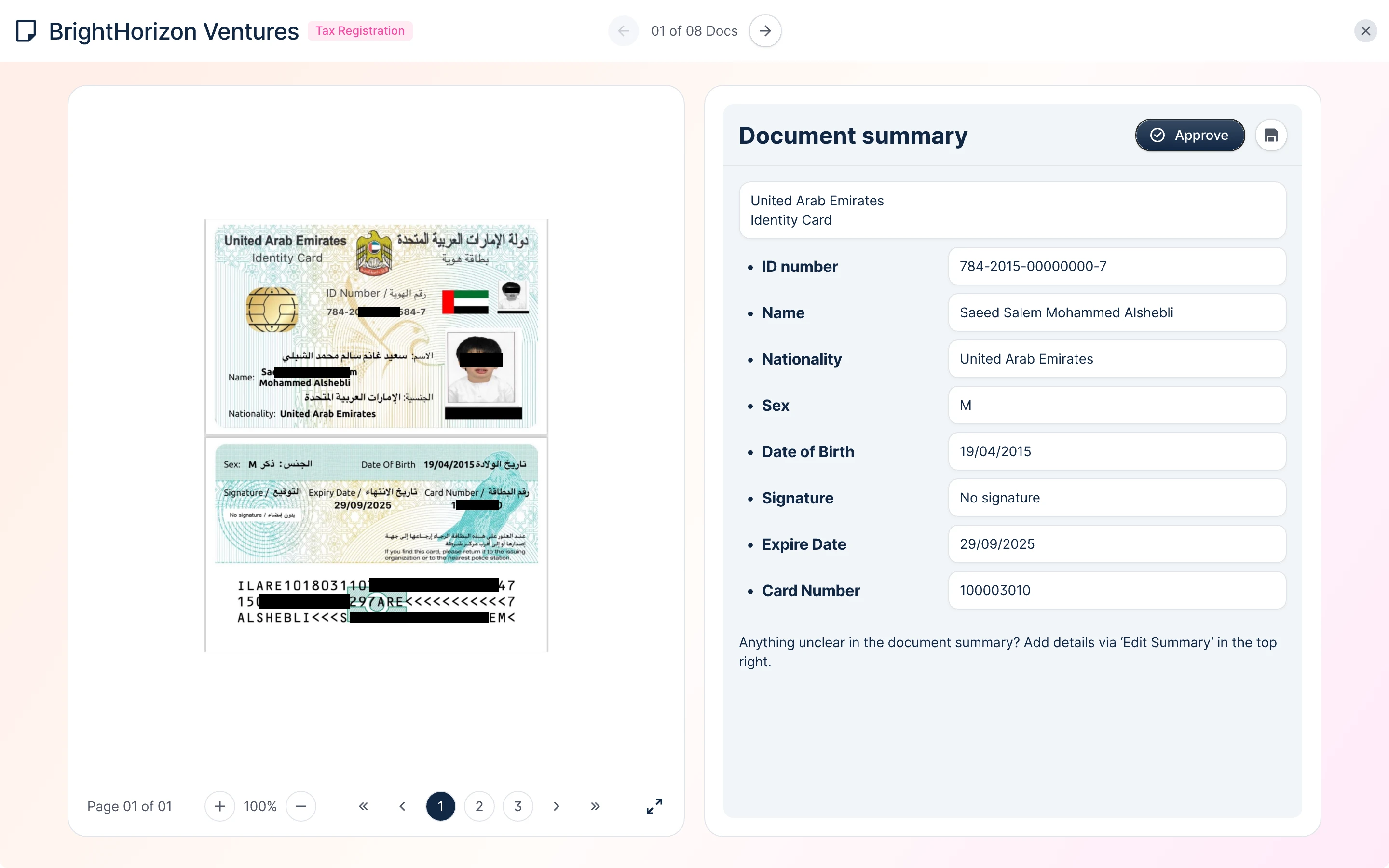This screenshot has width=1389, height=868.
Task: Edit the ID number field
Action: (1117, 266)
